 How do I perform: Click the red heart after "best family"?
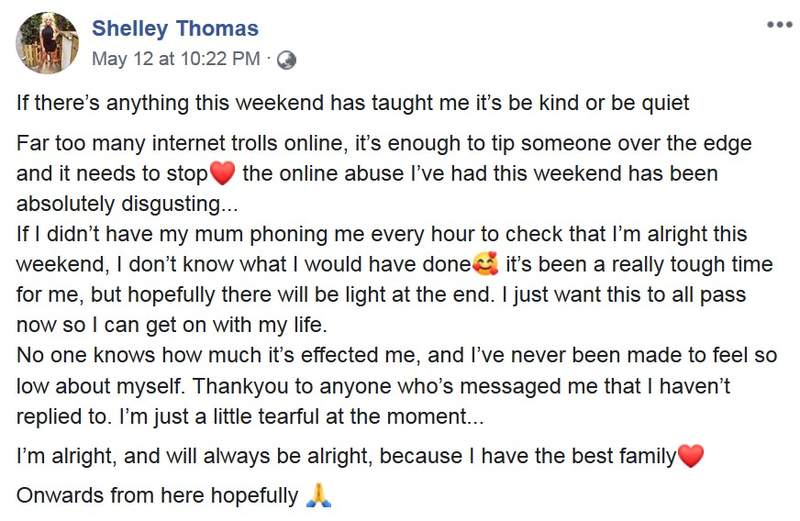690,458
